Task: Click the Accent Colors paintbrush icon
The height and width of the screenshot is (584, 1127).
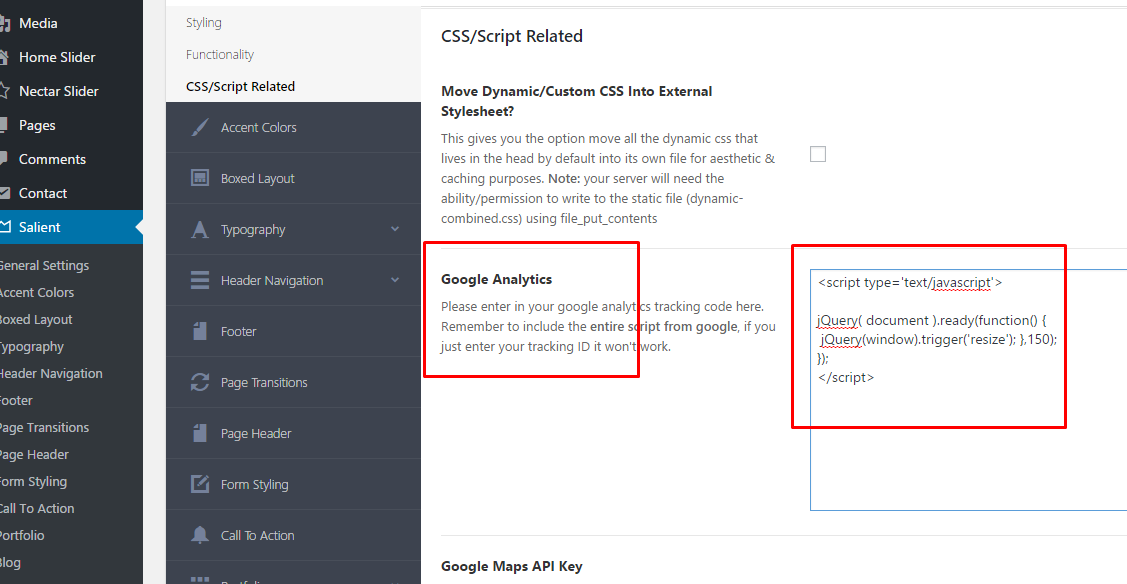Action: (200, 128)
